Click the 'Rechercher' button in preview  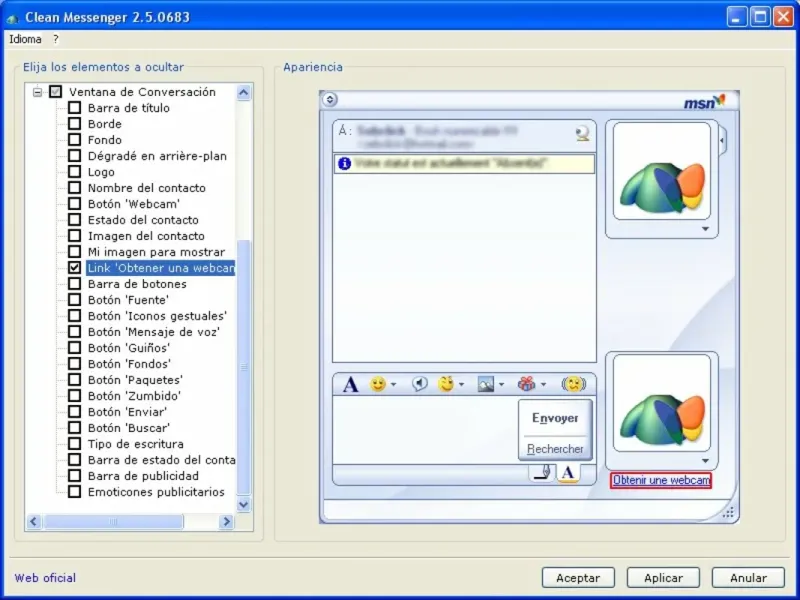coord(555,449)
